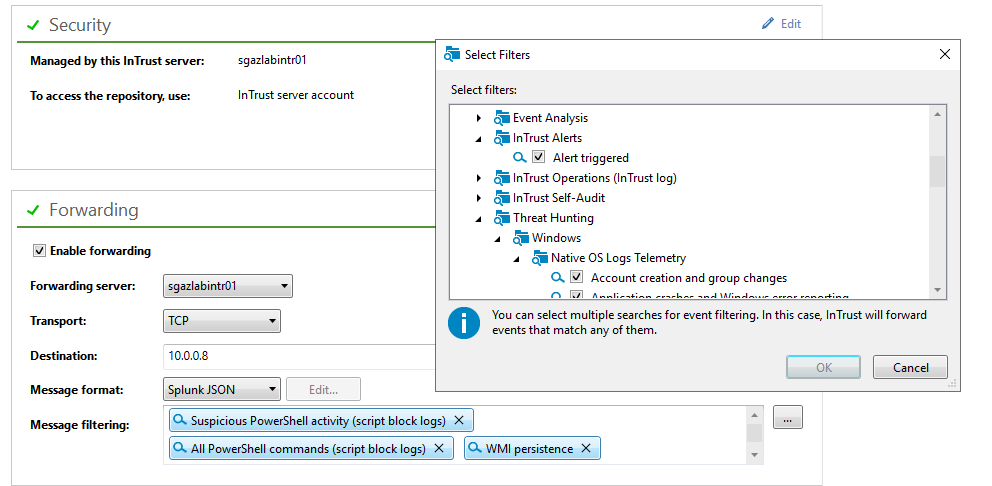Remove the Suspicious PowerShell activity filter

(459, 420)
